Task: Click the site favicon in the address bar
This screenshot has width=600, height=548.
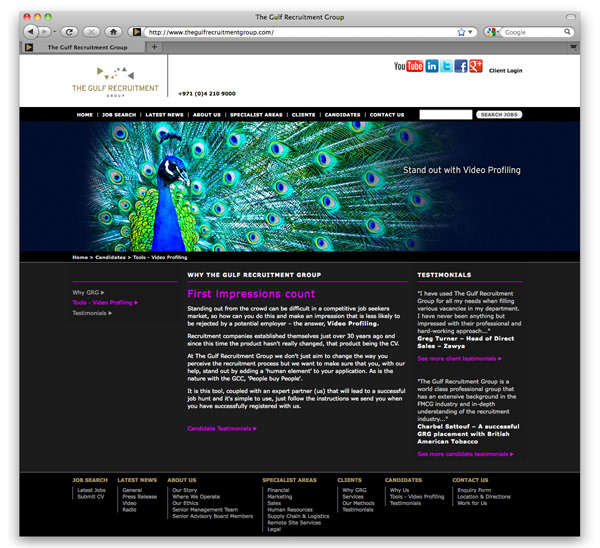Action: 137,32
